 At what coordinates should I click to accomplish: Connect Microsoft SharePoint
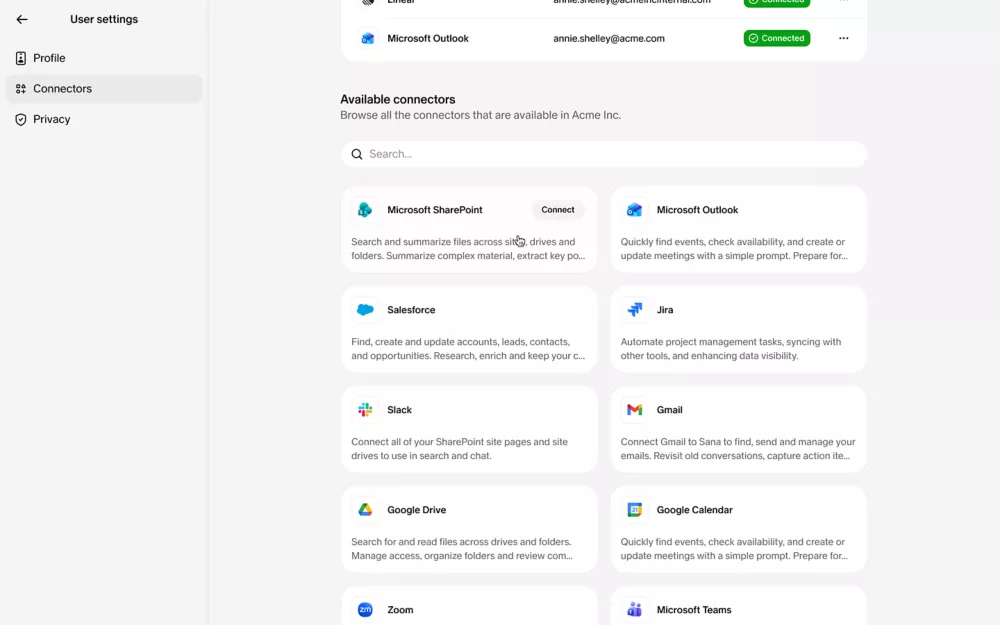point(557,210)
